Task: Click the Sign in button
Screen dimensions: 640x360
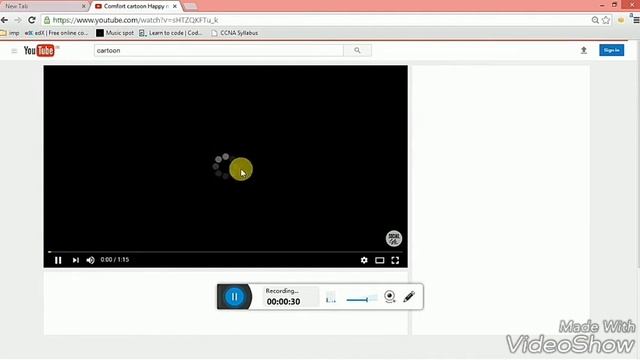Action: [x=611, y=50]
